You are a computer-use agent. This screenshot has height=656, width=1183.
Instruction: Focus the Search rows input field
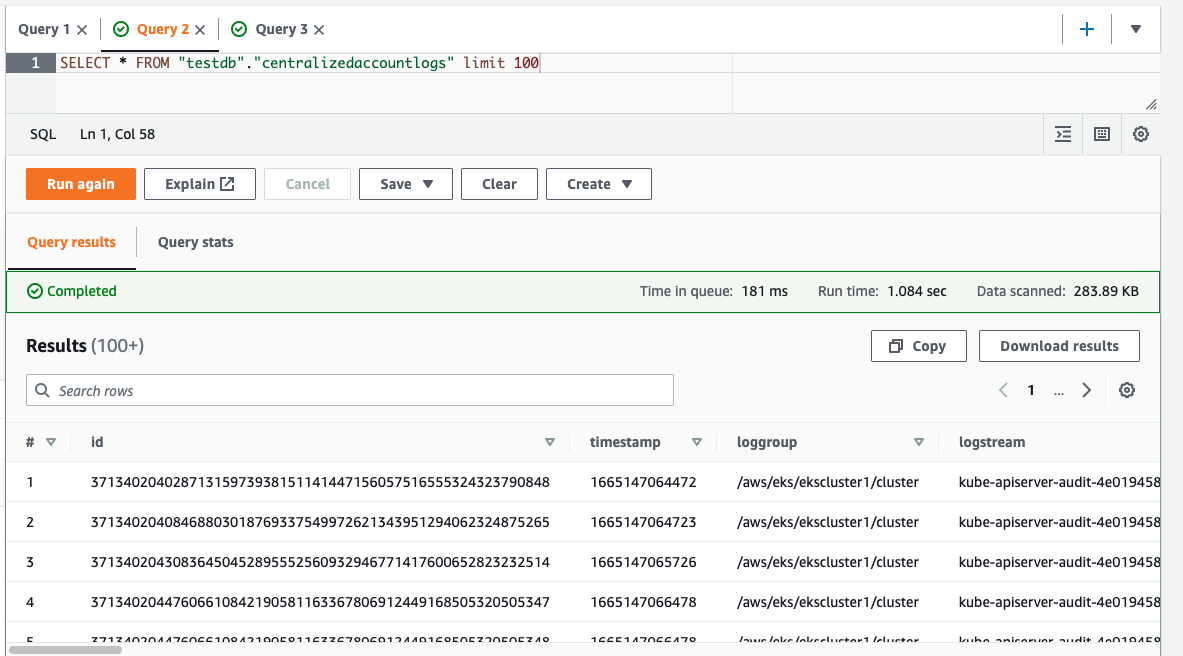[x=350, y=390]
